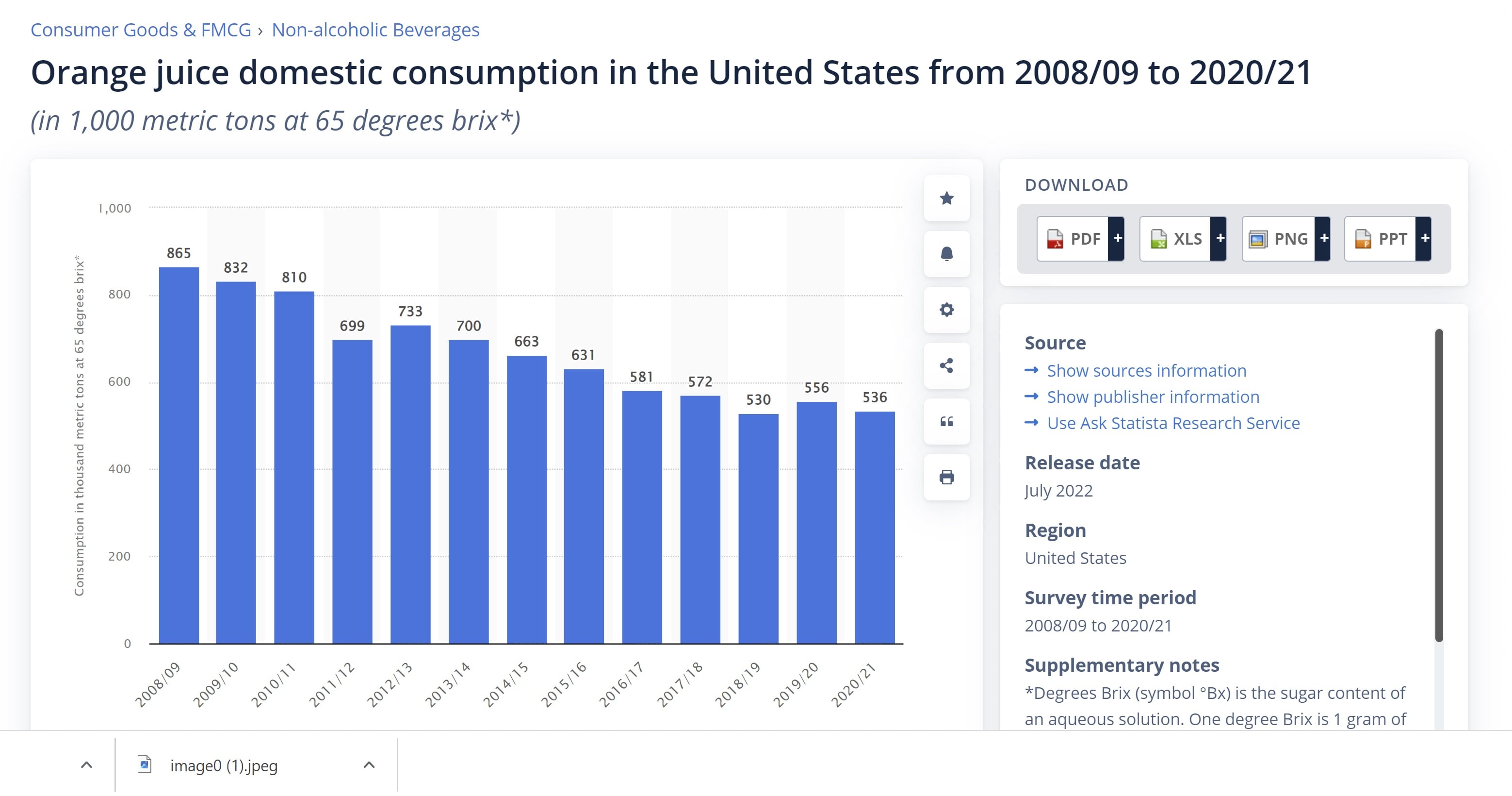Viewport: 1512px width, 796px height.
Task: Open Consumer Goods & FMCG breadcrumb
Action: [x=141, y=30]
